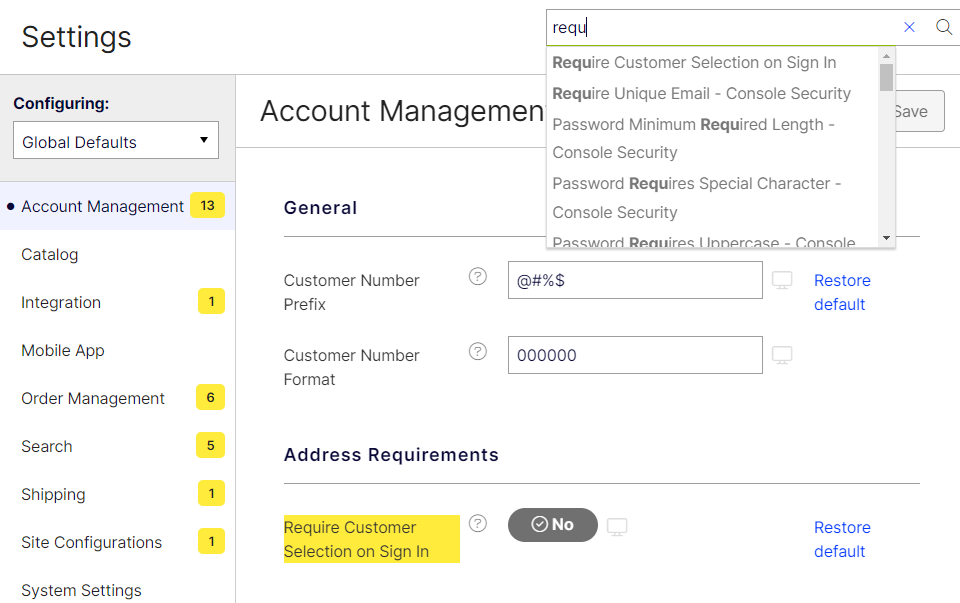Viewport: 960px width, 603px height.
Task: Click into the Customer Number Format field
Action: pyautogui.click(x=635, y=355)
